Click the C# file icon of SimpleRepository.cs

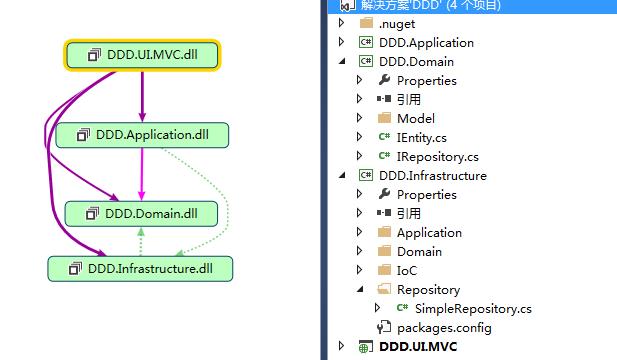coord(403,308)
